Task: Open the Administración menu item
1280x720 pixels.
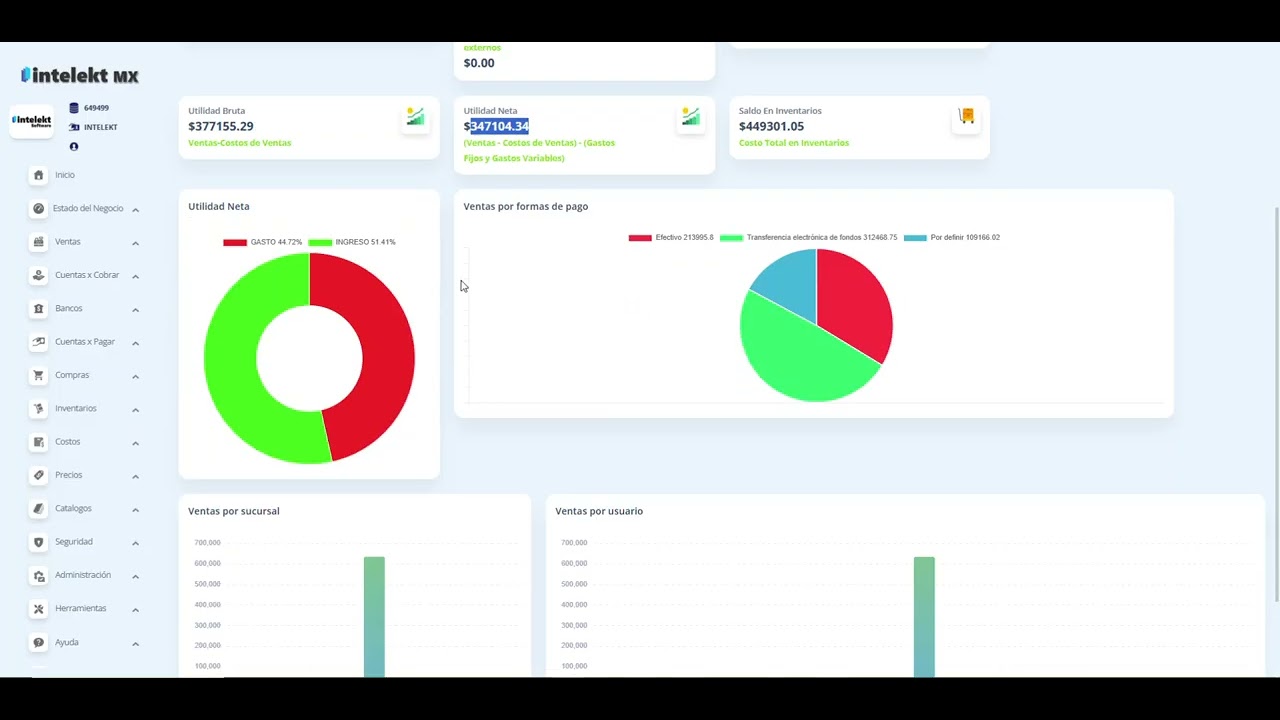Action: 85,575
